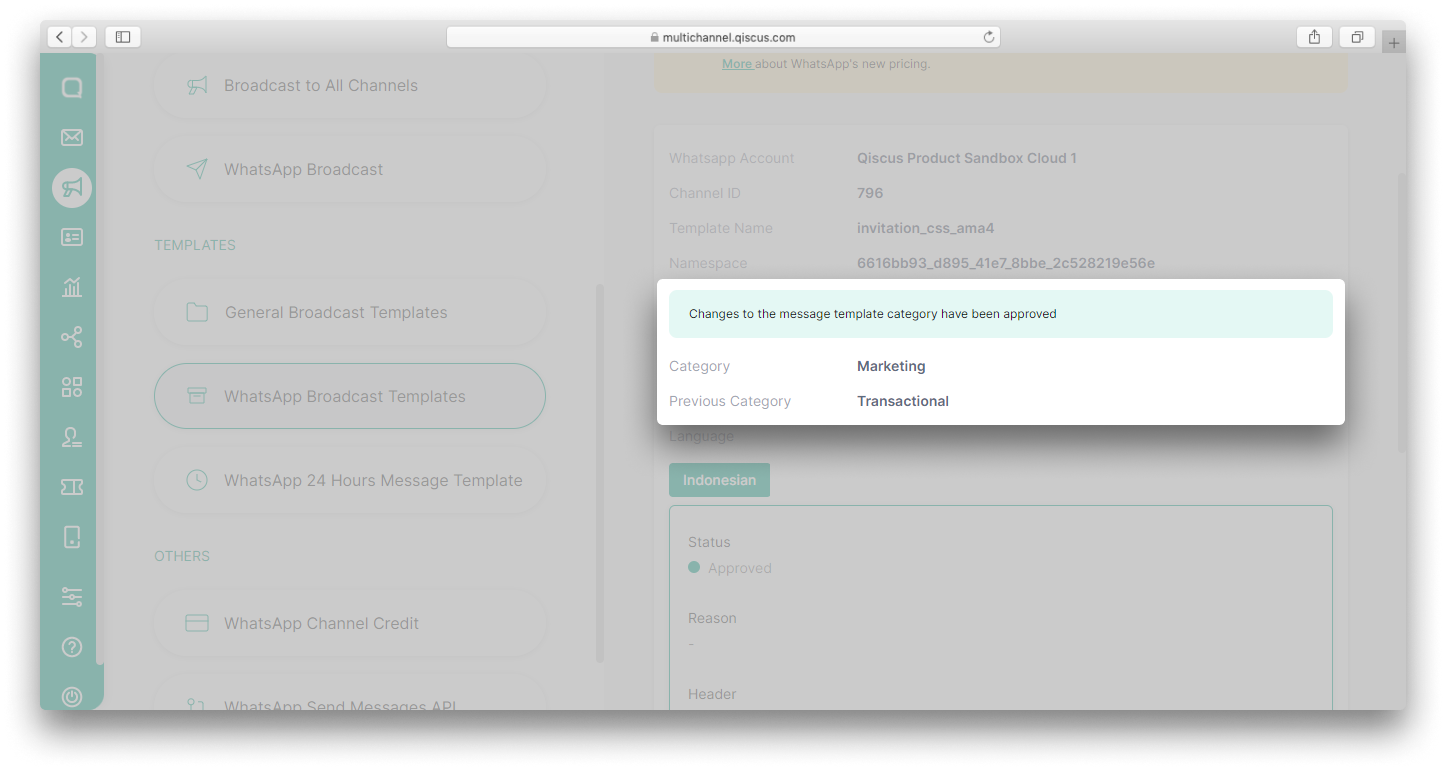Click the power logout sidebar icon
Screen dimensions: 1446x770
(x=72, y=696)
